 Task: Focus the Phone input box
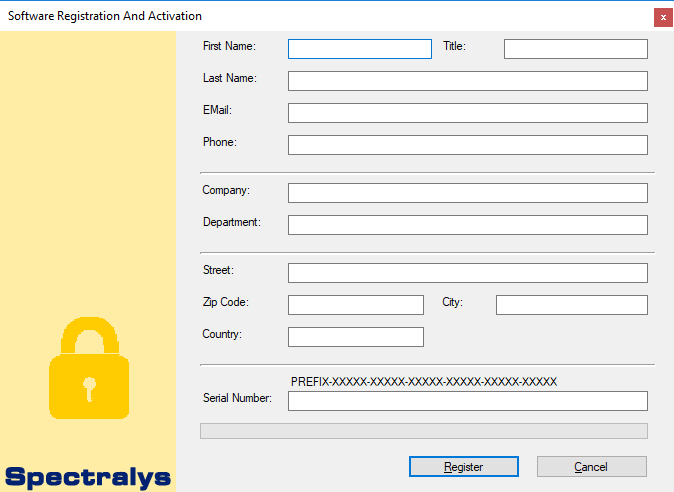(x=467, y=145)
